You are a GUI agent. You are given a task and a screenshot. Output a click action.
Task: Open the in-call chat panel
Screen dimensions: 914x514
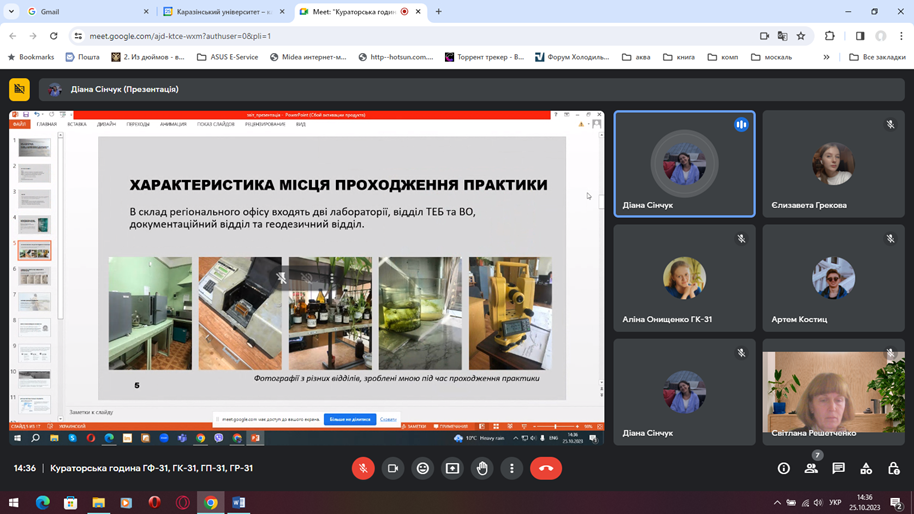click(x=839, y=468)
